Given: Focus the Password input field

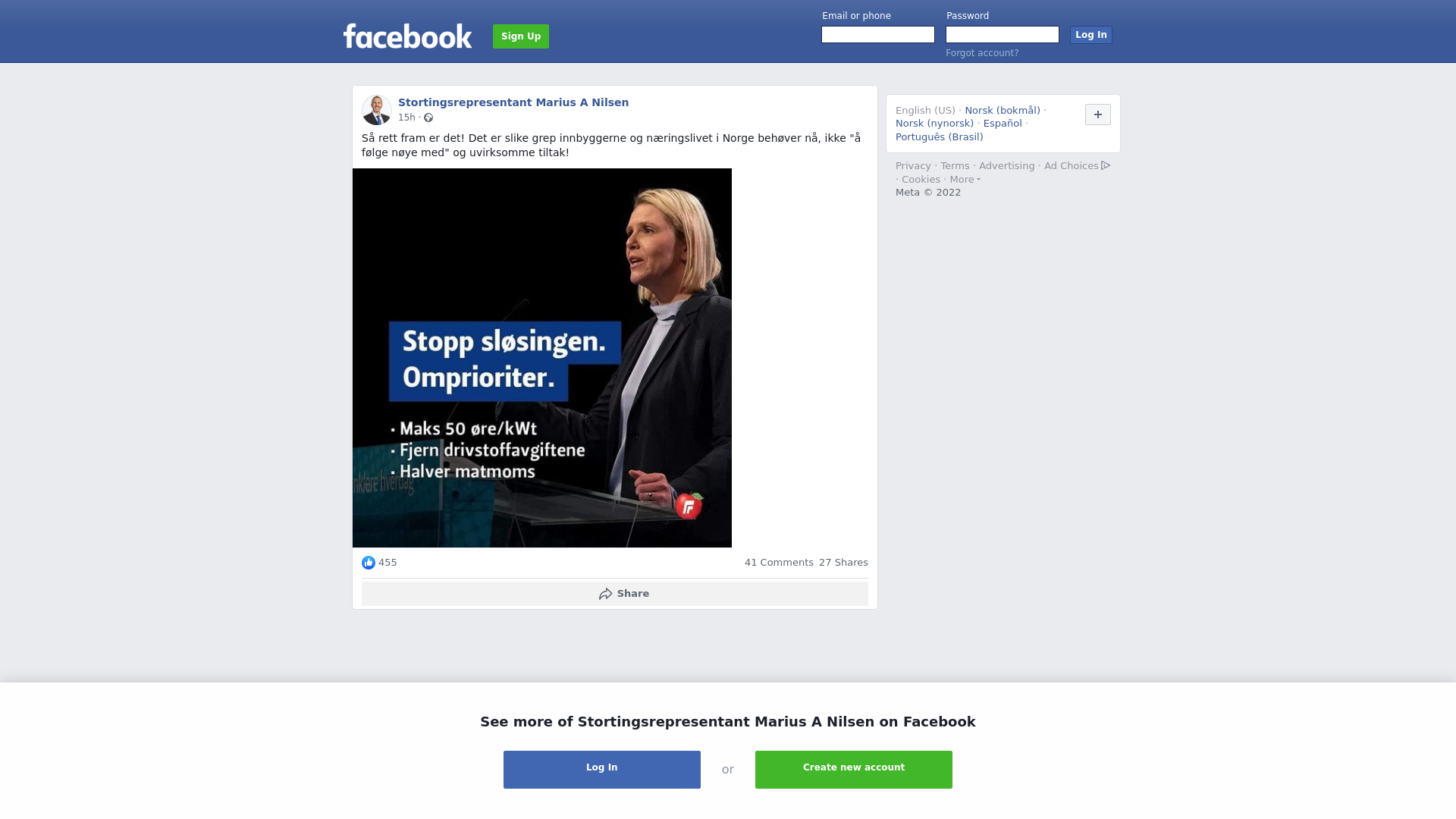Looking at the screenshot, I should pos(1003,35).
